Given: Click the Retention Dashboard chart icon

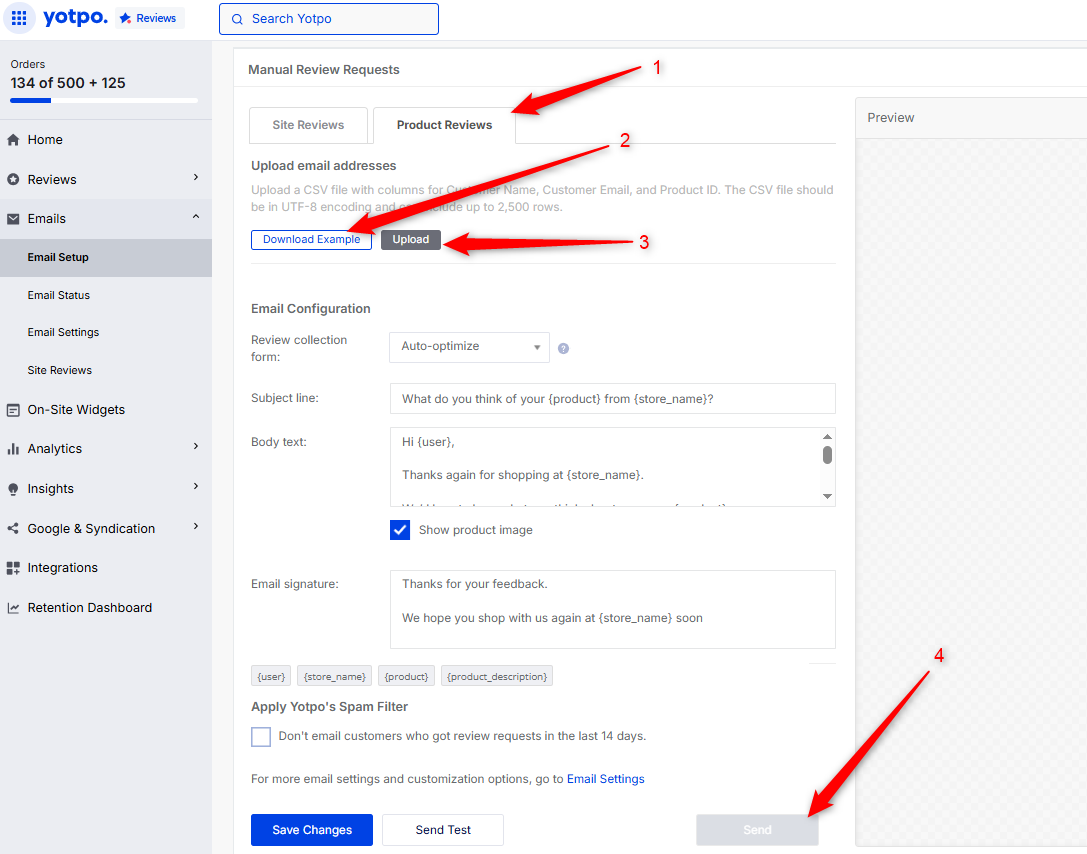Looking at the screenshot, I should pyautogui.click(x=13, y=608).
